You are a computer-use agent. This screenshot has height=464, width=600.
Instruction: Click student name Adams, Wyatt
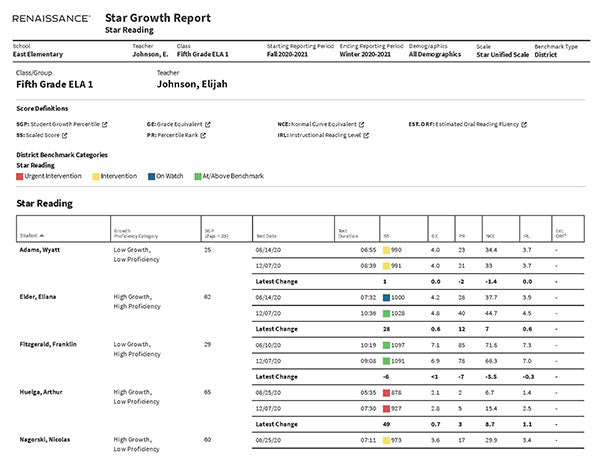click(41, 249)
